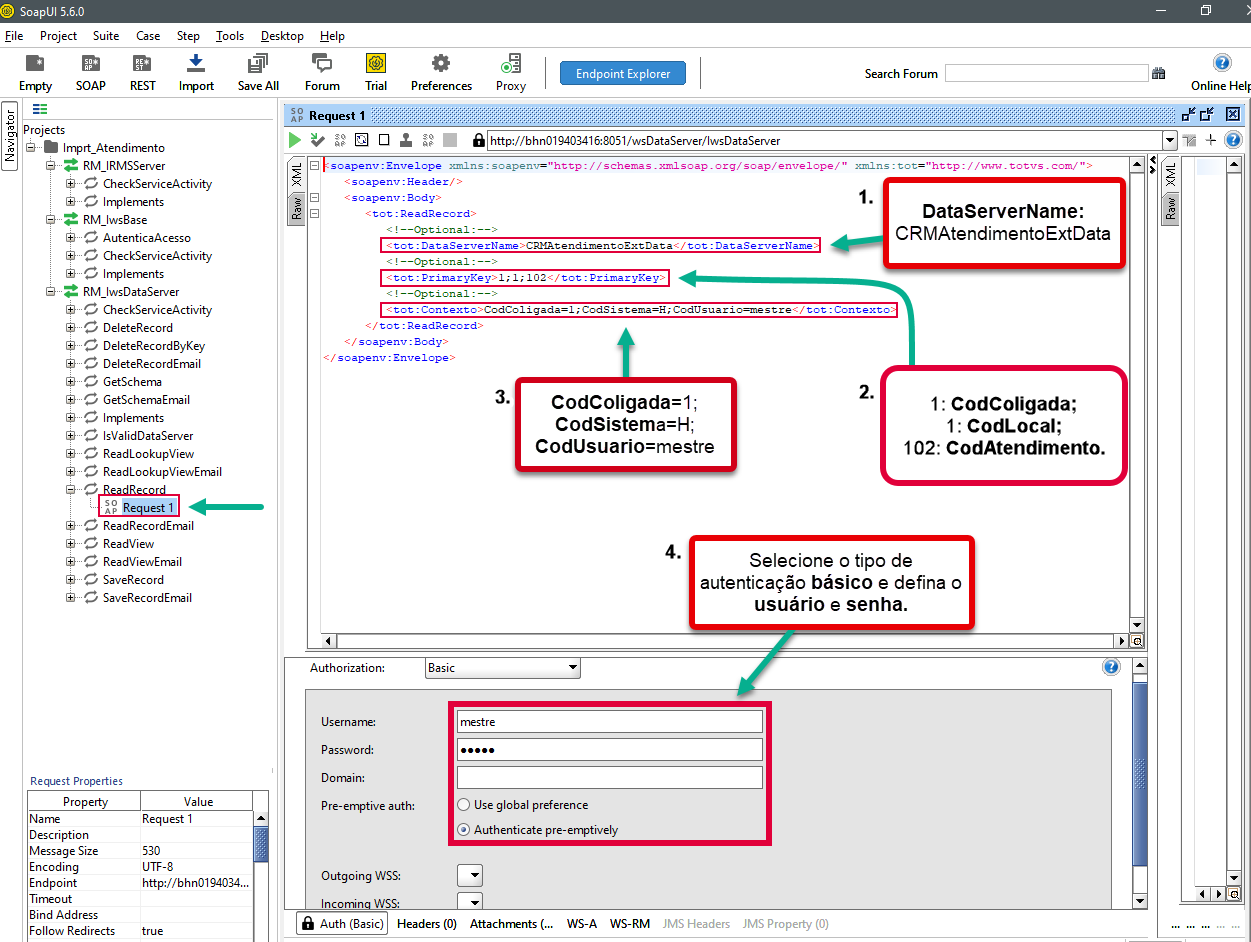Click the Import toolbar icon
The image size is (1251, 942).
(x=196, y=64)
